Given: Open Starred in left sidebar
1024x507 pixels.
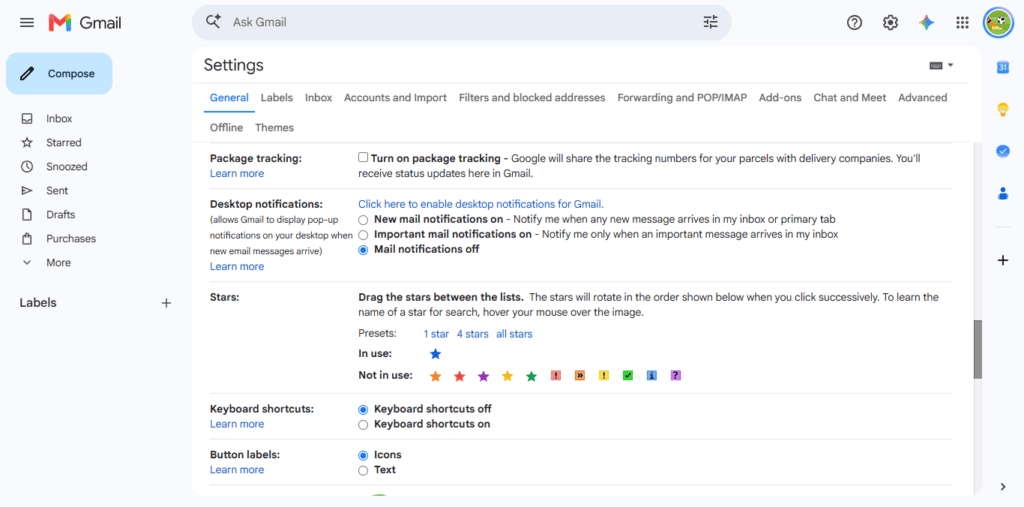Looking at the screenshot, I should click(63, 142).
